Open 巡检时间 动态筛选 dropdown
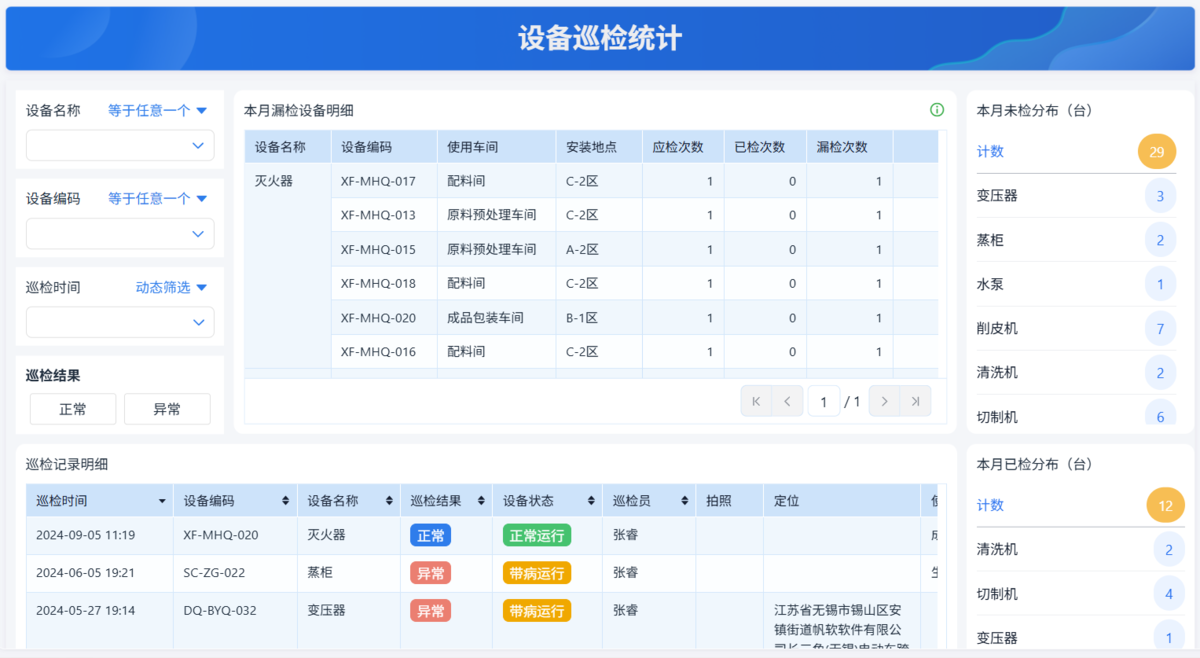The image size is (1200, 658). (171, 288)
